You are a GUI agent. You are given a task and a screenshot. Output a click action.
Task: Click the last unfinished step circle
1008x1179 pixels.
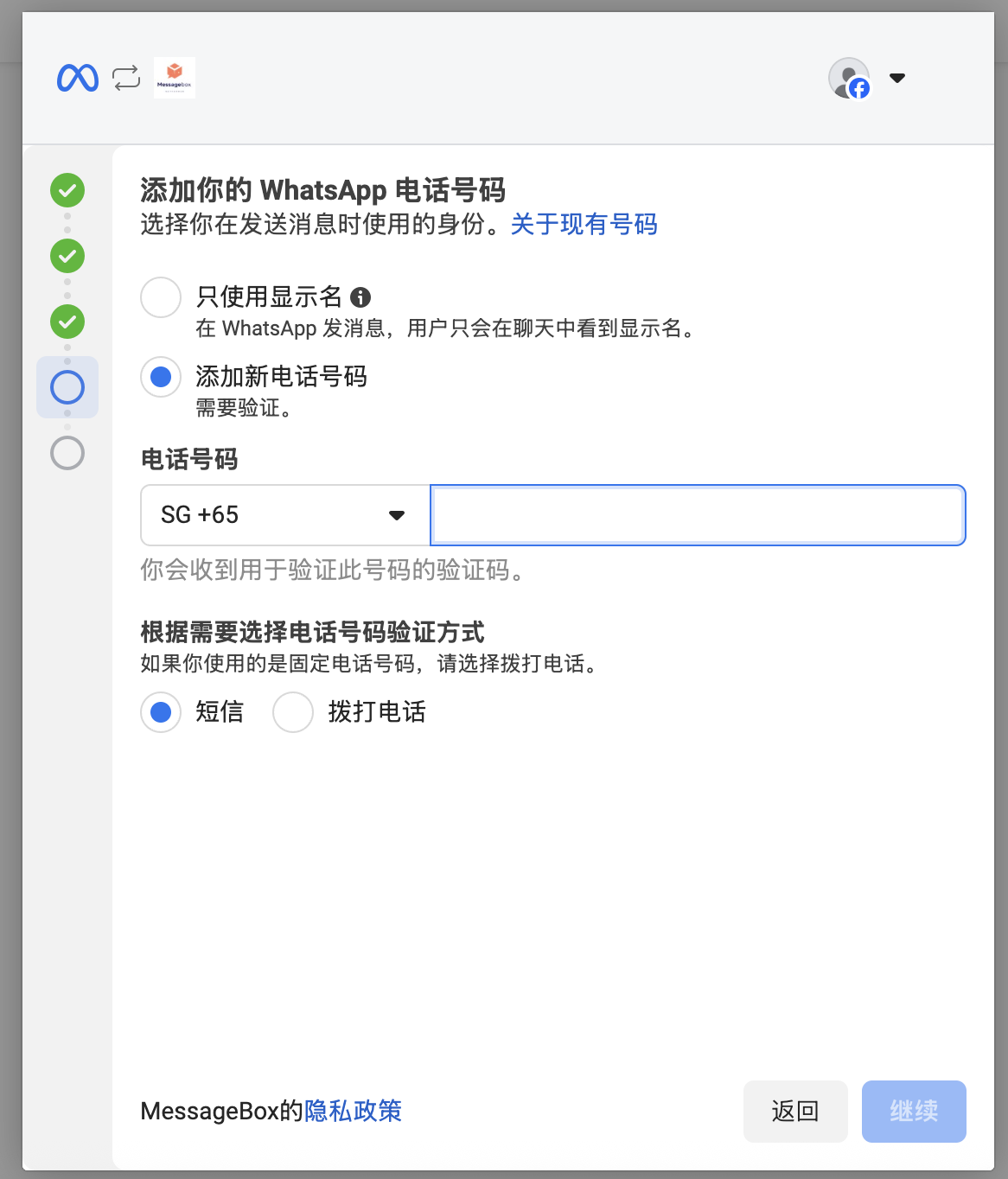pos(67,453)
